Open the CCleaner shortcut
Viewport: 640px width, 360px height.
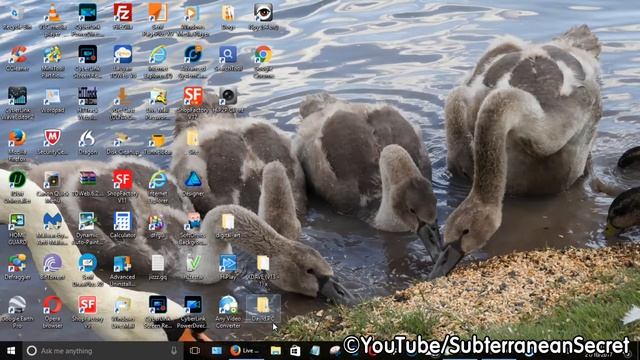click(17, 58)
